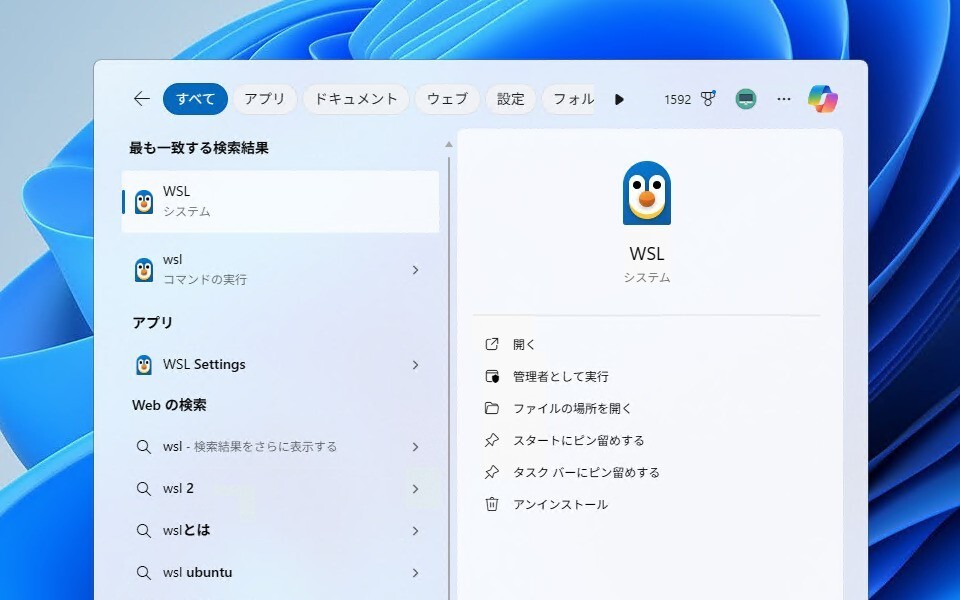Choose スタートにピン留めする
The width and height of the screenshot is (960, 600).
pos(579,440)
